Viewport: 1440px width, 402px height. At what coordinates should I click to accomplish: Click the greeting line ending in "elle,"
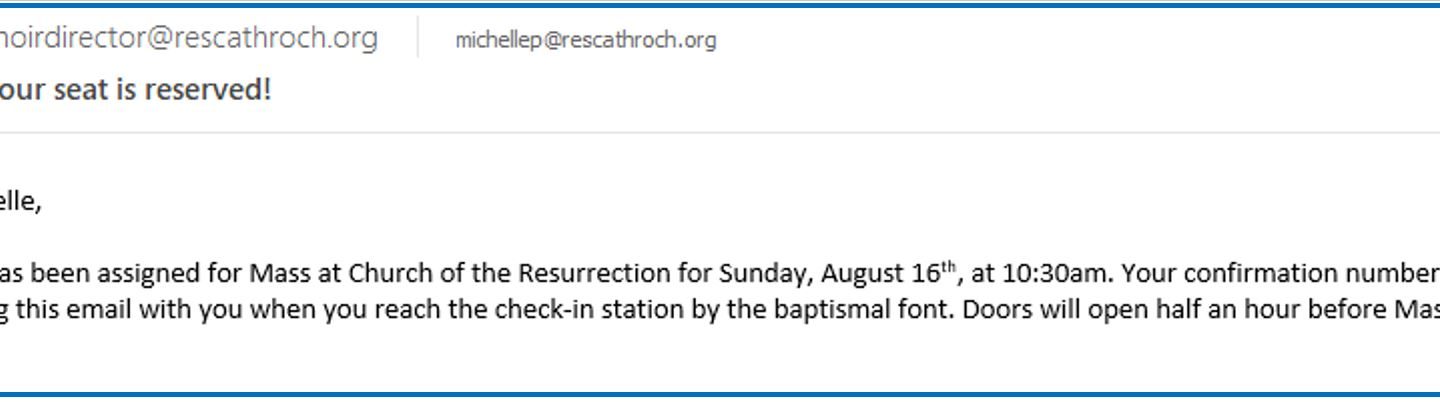[x=20, y=202]
